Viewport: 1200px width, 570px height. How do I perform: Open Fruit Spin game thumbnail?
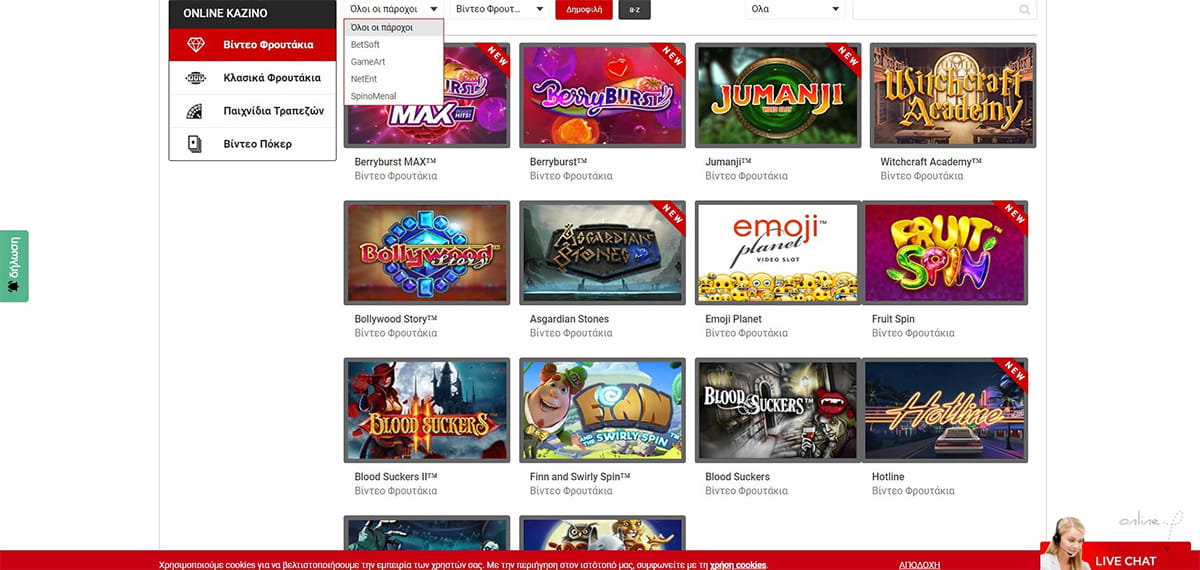tap(945, 253)
